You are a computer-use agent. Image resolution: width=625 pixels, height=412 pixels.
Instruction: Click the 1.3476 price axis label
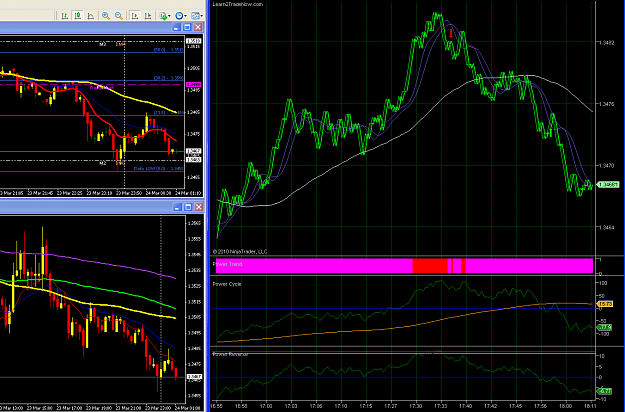pyautogui.click(x=607, y=104)
